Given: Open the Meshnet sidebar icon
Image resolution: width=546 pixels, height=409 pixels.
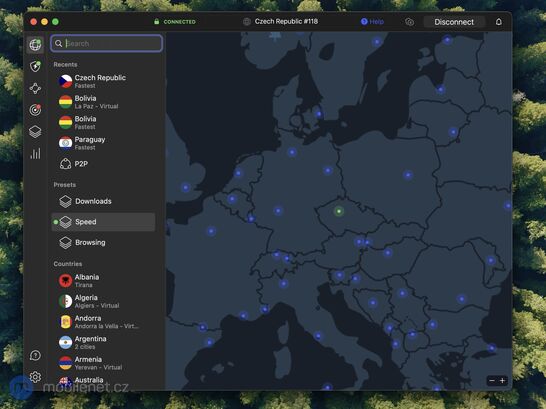Looking at the screenshot, I should pos(35,88).
